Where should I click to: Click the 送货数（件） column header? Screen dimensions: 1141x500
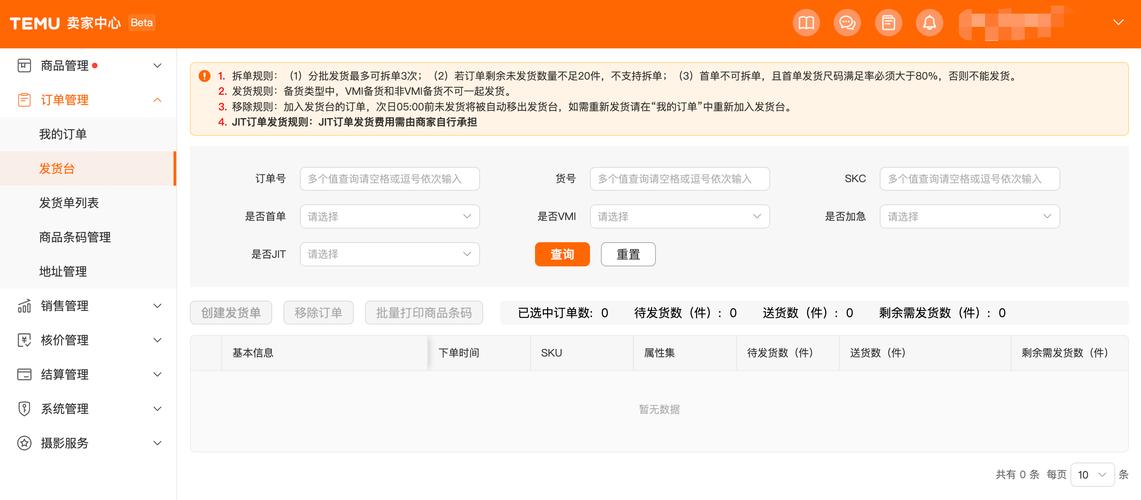click(878, 352)
